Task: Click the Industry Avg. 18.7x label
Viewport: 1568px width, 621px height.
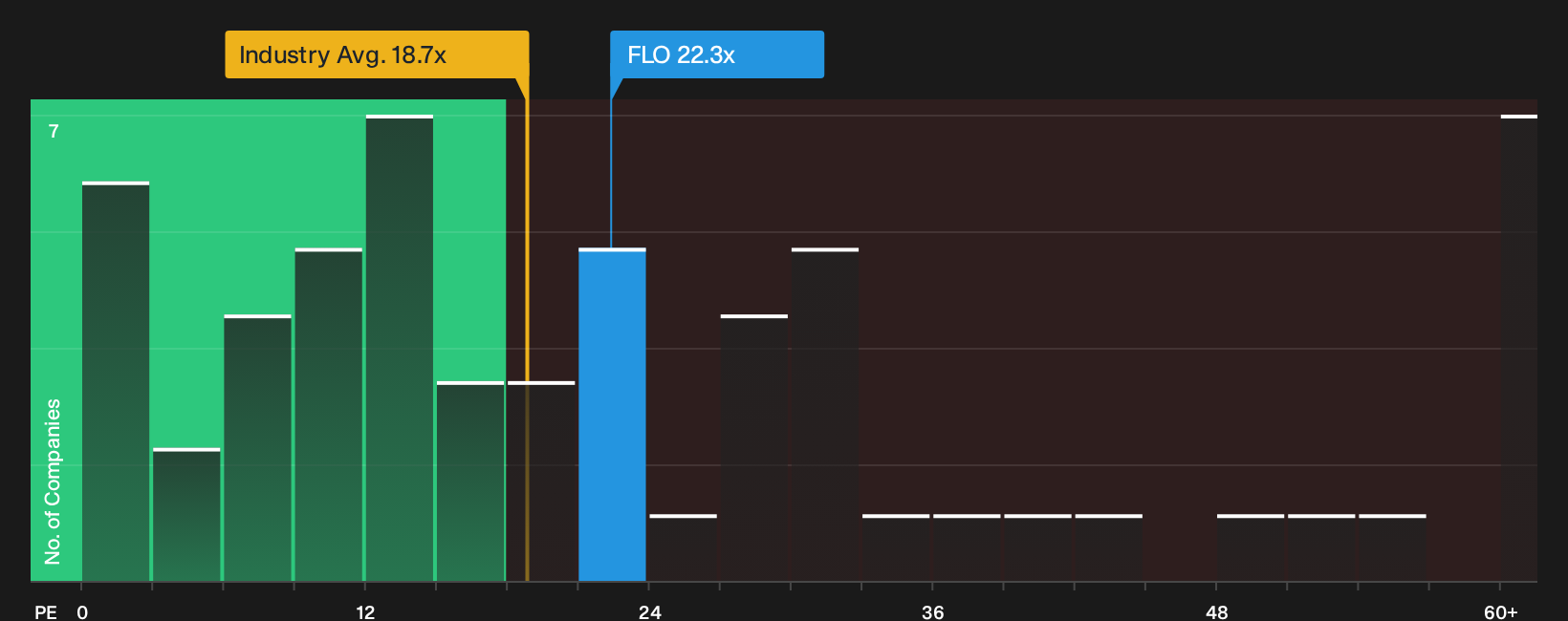Action: [x=377, y=54]
